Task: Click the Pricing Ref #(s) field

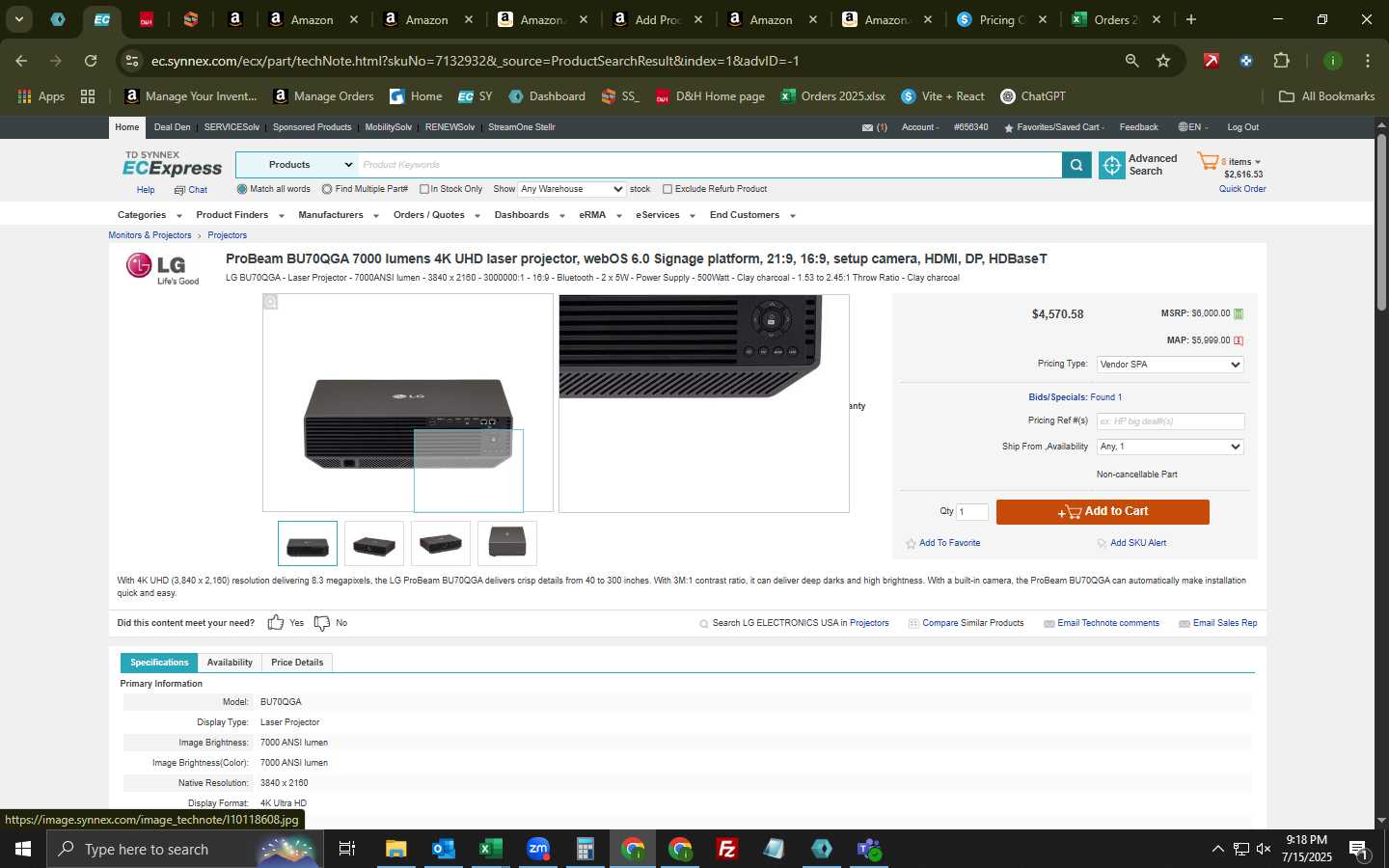Action: click(x=1170, y=421)
